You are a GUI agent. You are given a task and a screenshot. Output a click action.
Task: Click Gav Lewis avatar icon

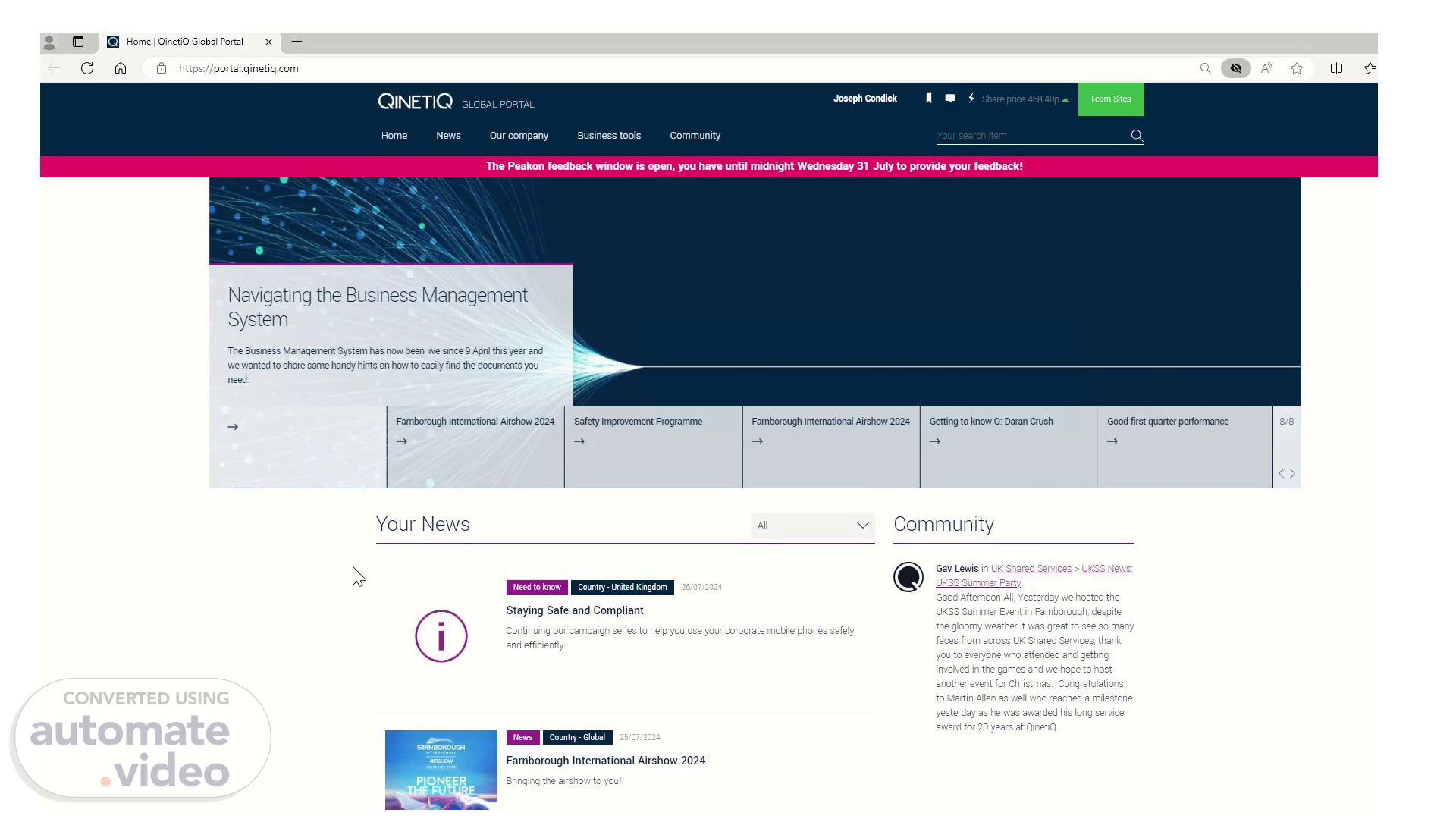(908, 577)
